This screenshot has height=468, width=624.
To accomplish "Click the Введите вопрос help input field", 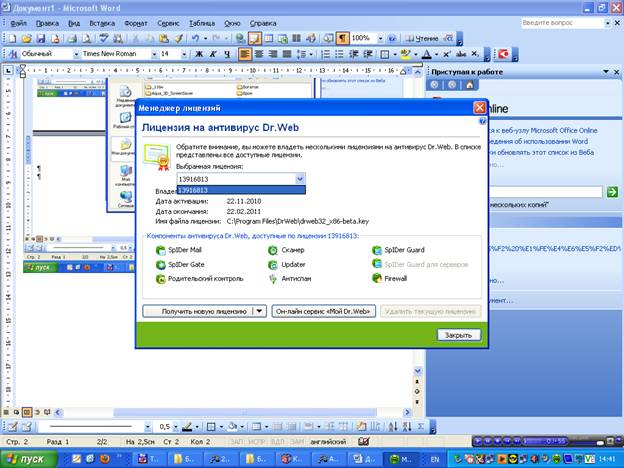I will click(562, 23).
